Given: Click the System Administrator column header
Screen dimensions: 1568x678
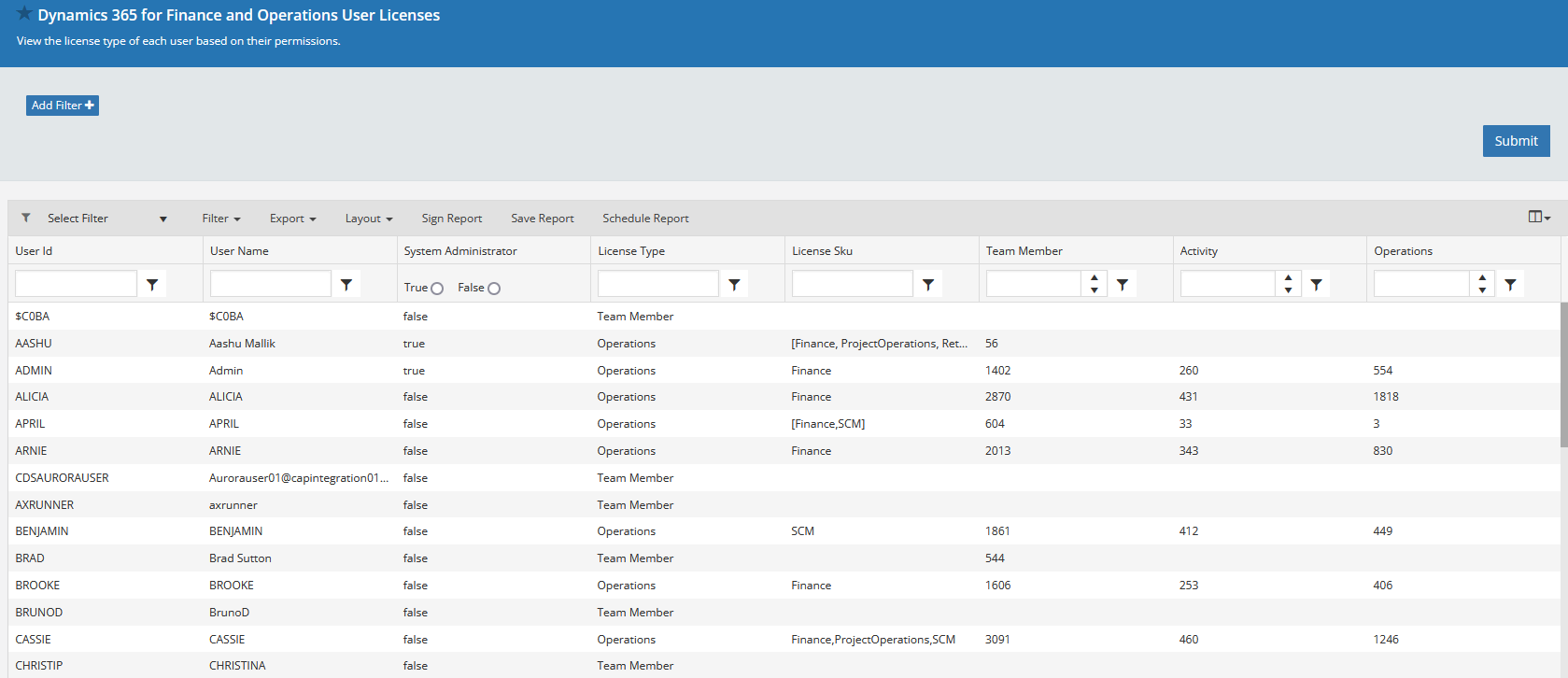Looking at the screenshot, I should [494, 250].
